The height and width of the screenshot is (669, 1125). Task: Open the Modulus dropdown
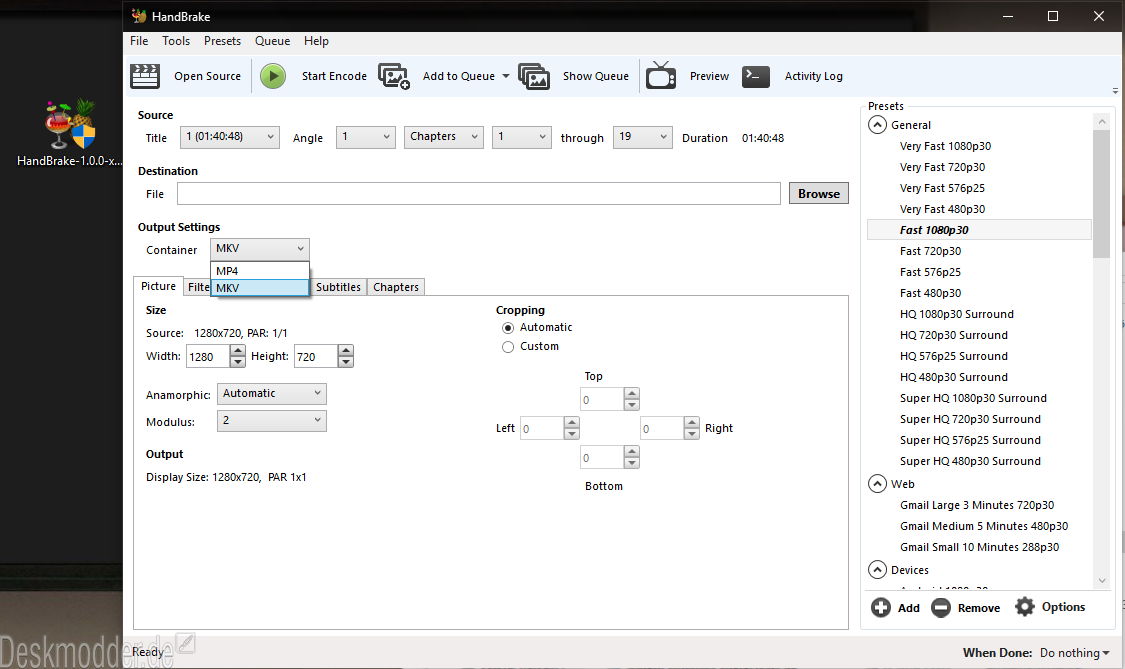(271, 421)
